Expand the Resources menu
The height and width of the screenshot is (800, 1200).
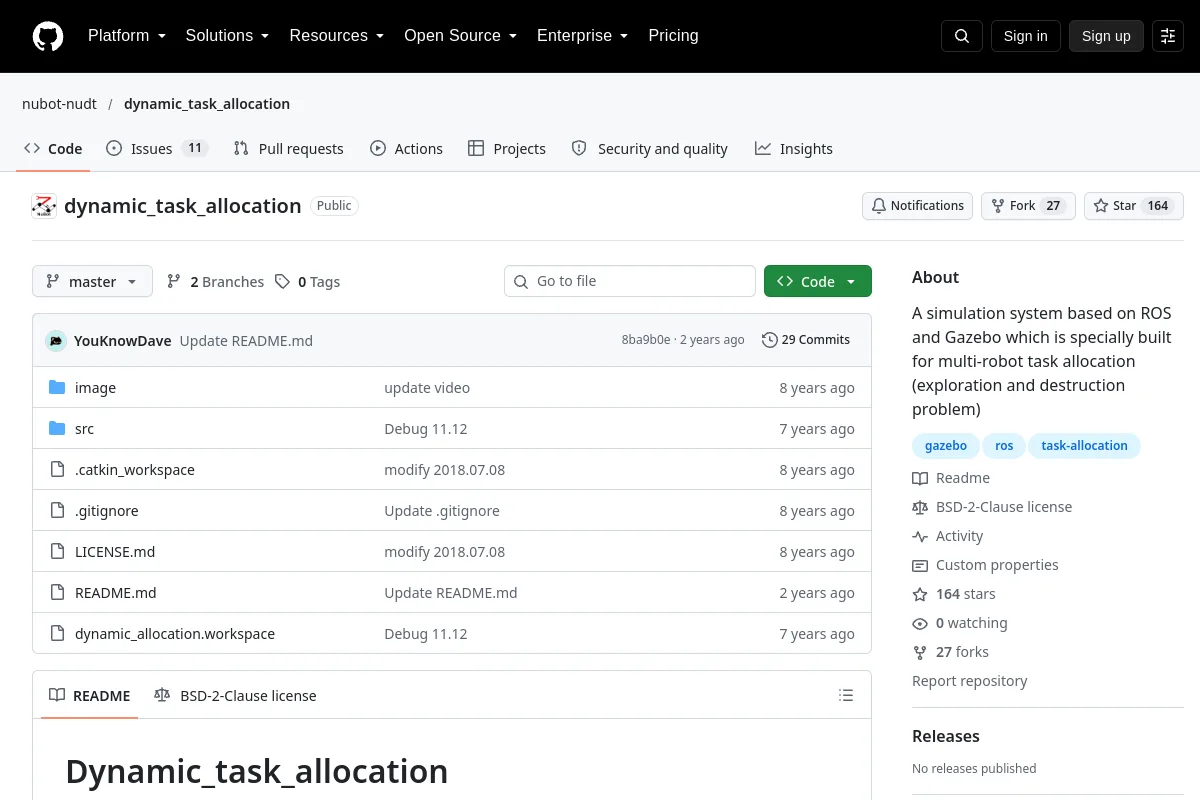tap(337, 36)
